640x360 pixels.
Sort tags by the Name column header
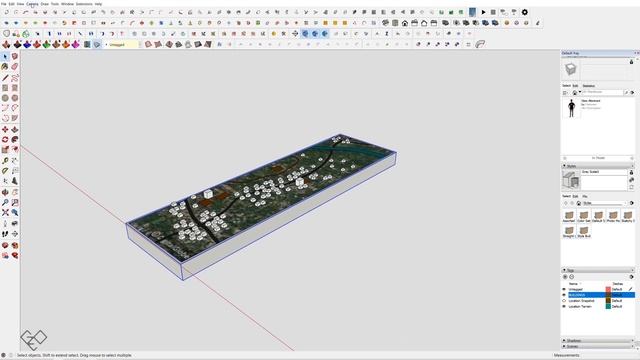click(573, 284)
